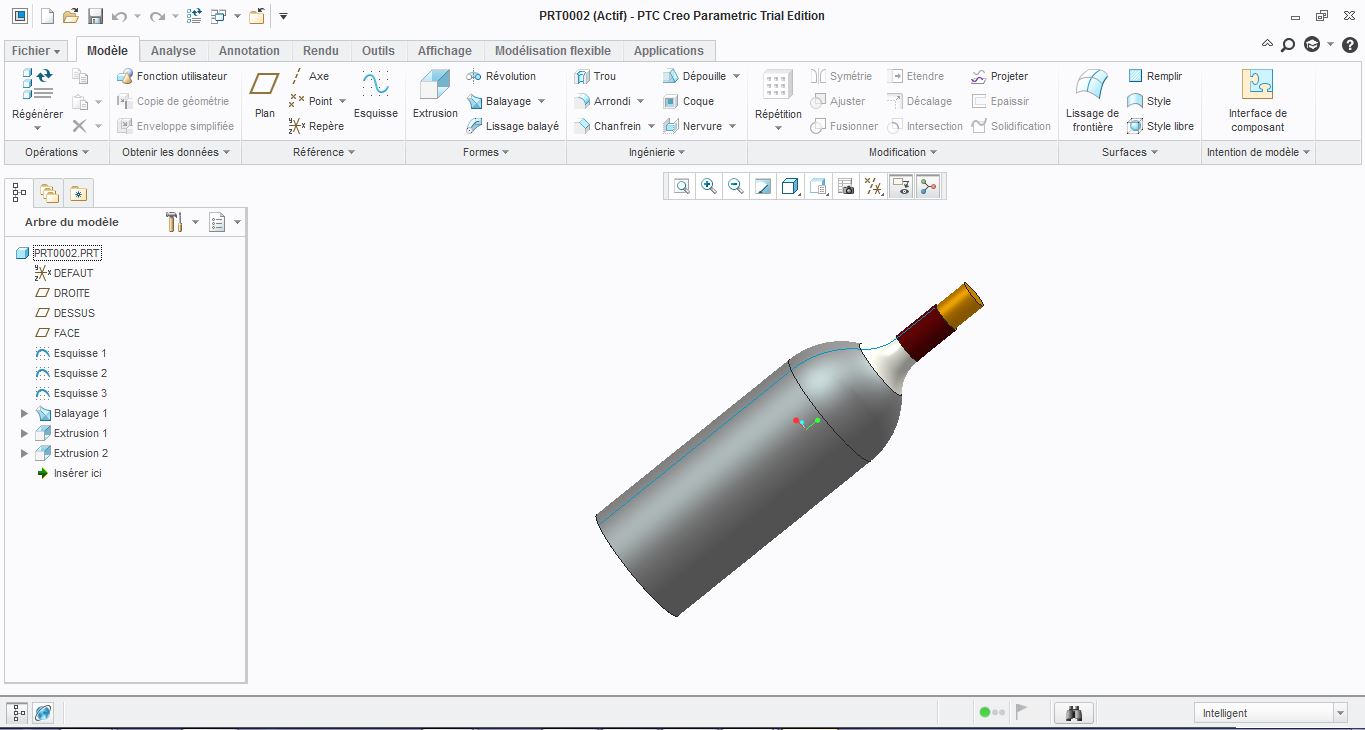Toggle the datum display filters icon
The image size is (1365, 730).
(x=874, y=186)
